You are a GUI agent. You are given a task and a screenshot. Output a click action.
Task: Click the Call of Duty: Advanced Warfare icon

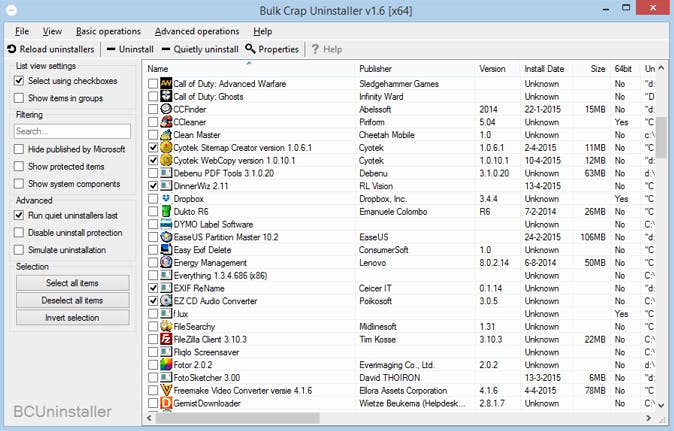166,83
